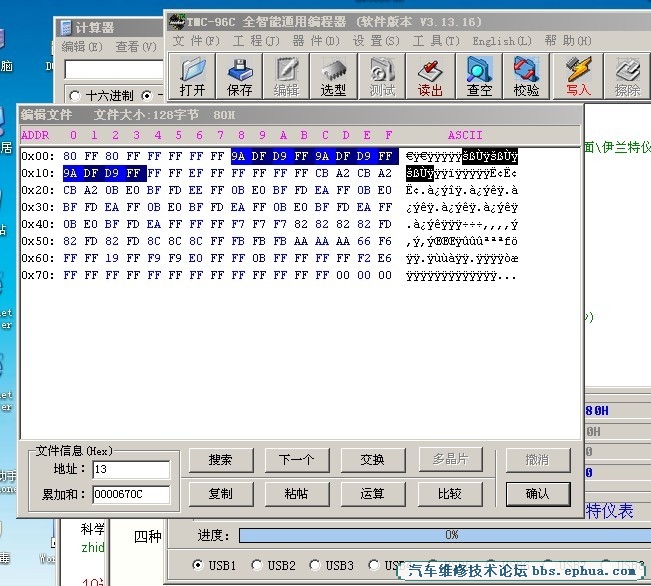Click the 0x30 address row label
This screenshot has height=586, width=651.
[38, 207]
